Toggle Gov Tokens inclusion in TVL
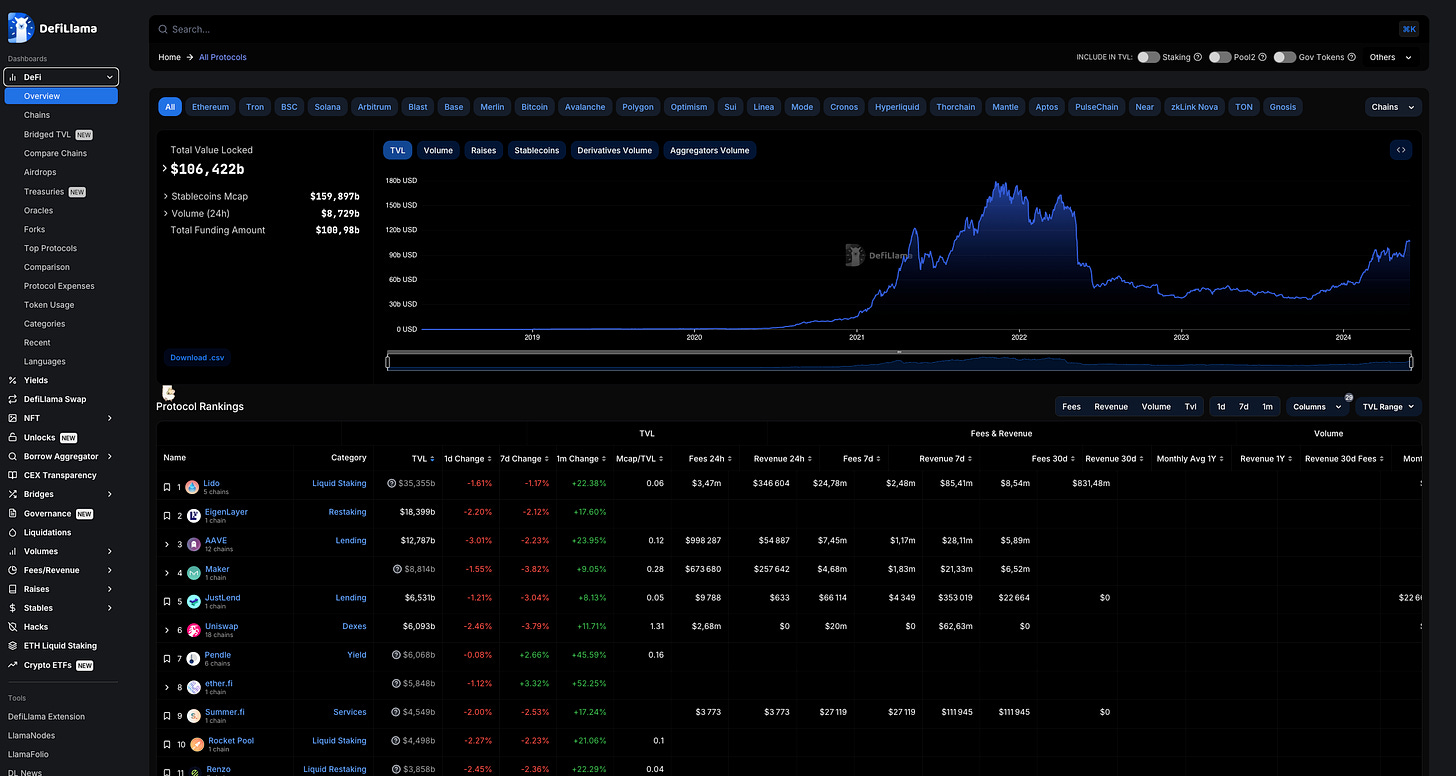Viewport: 1456px width, 776px height. click(1285, 57)
